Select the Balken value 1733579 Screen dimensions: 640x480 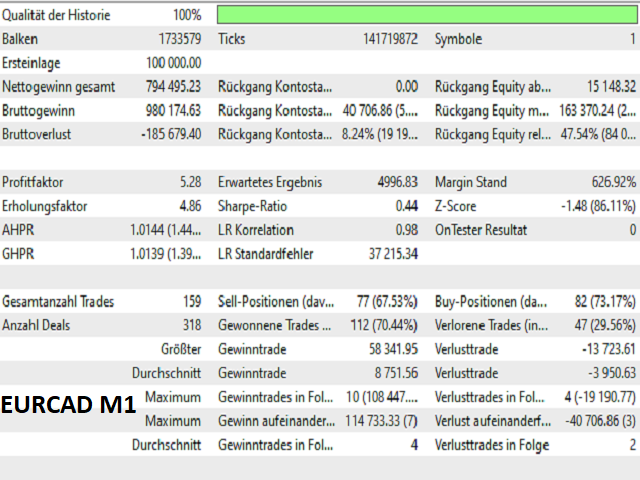(x=179, y=39)
